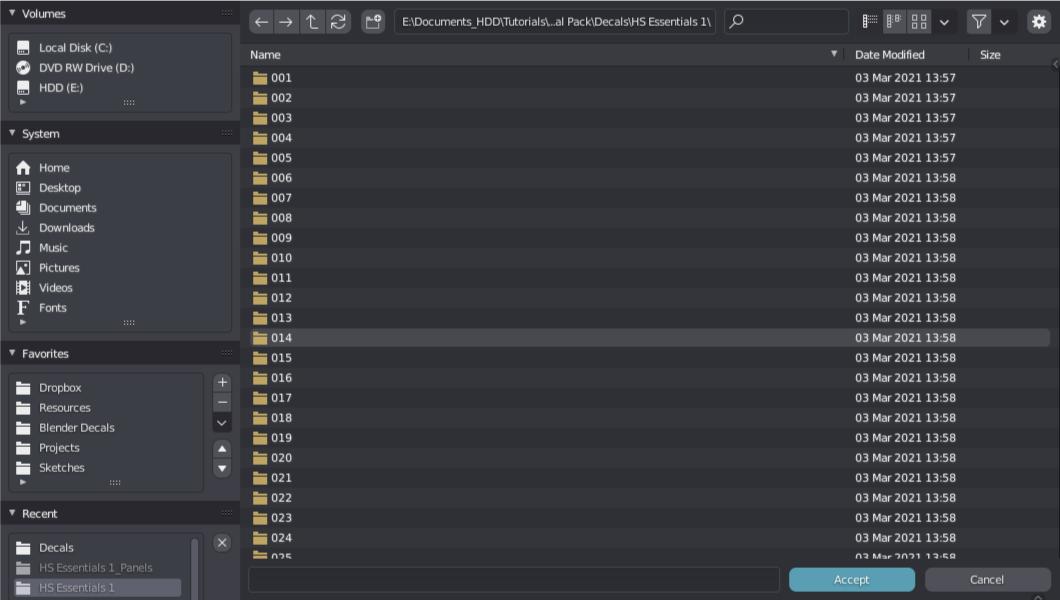Select folder 024

648,538
